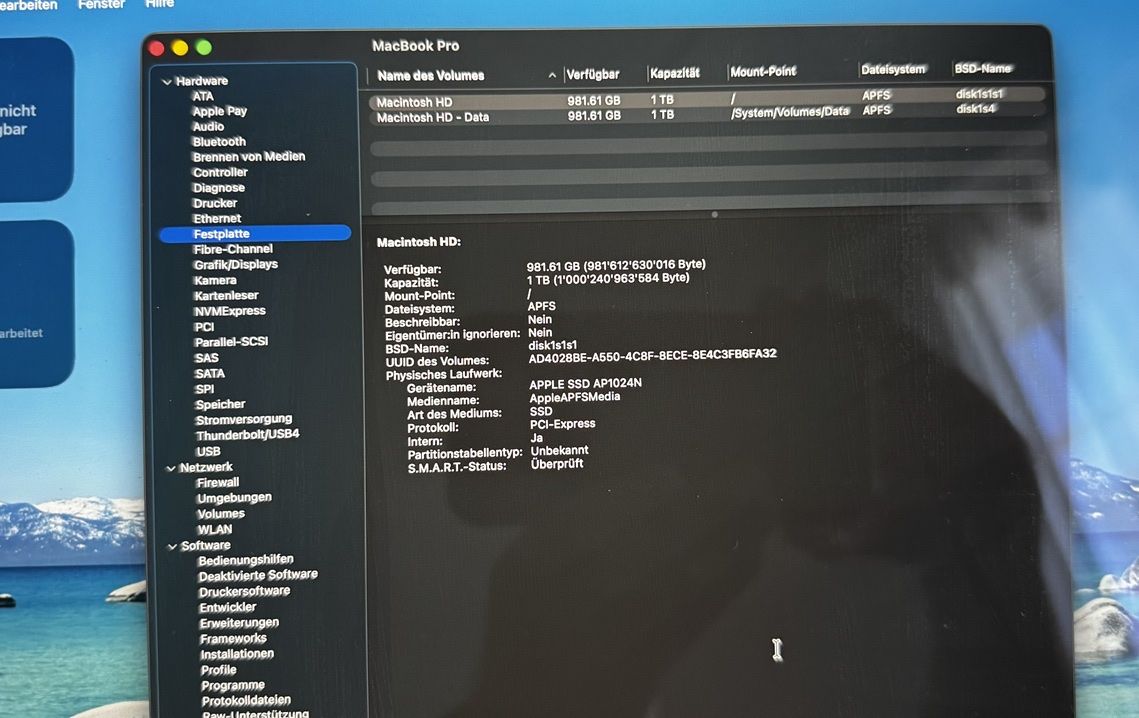Click the /System/Volumes/Data mount point cell
The width and height of the screenshot is (1139, 718).
790,112
